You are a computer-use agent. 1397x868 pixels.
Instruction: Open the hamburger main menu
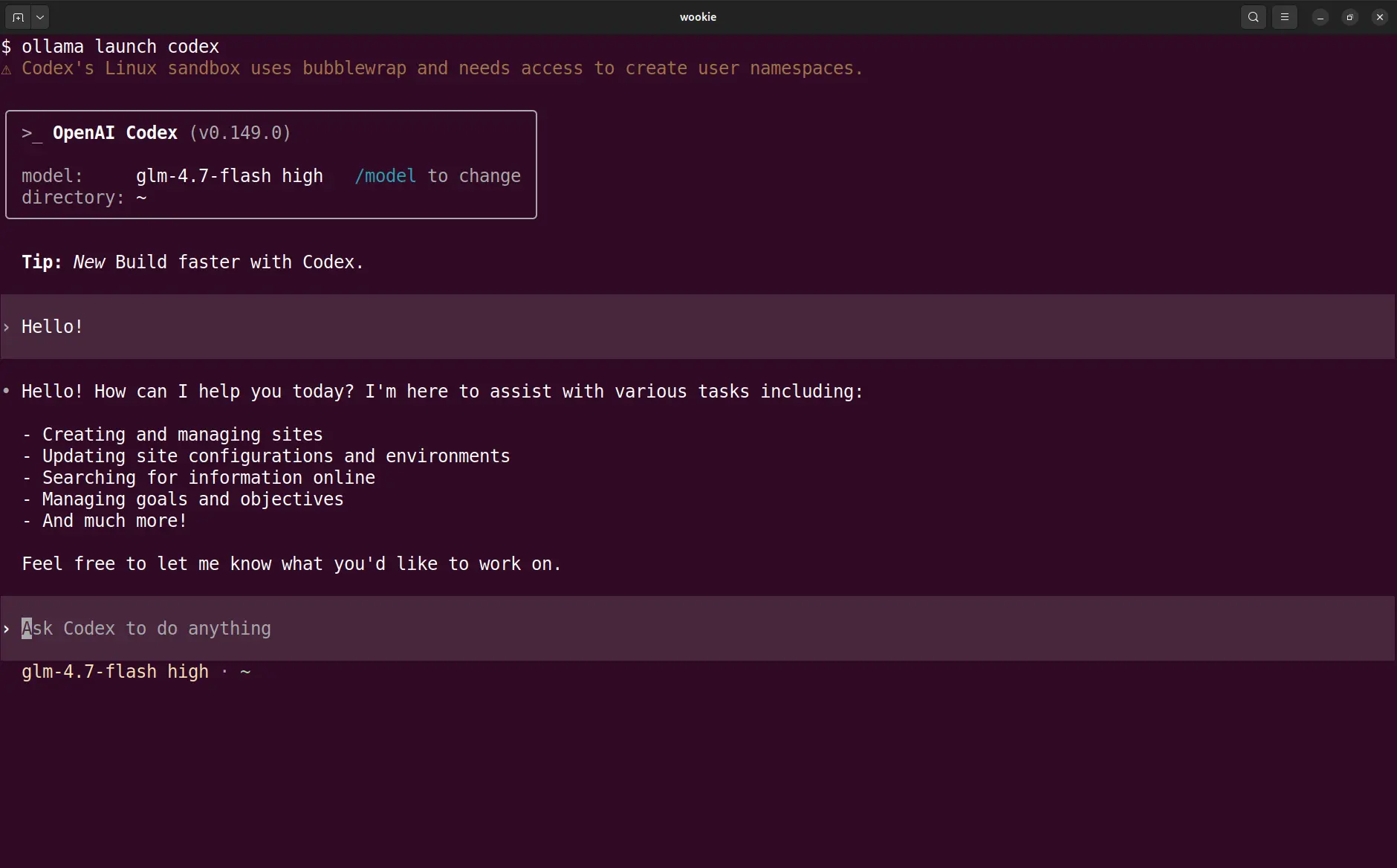pos(1285,16)
